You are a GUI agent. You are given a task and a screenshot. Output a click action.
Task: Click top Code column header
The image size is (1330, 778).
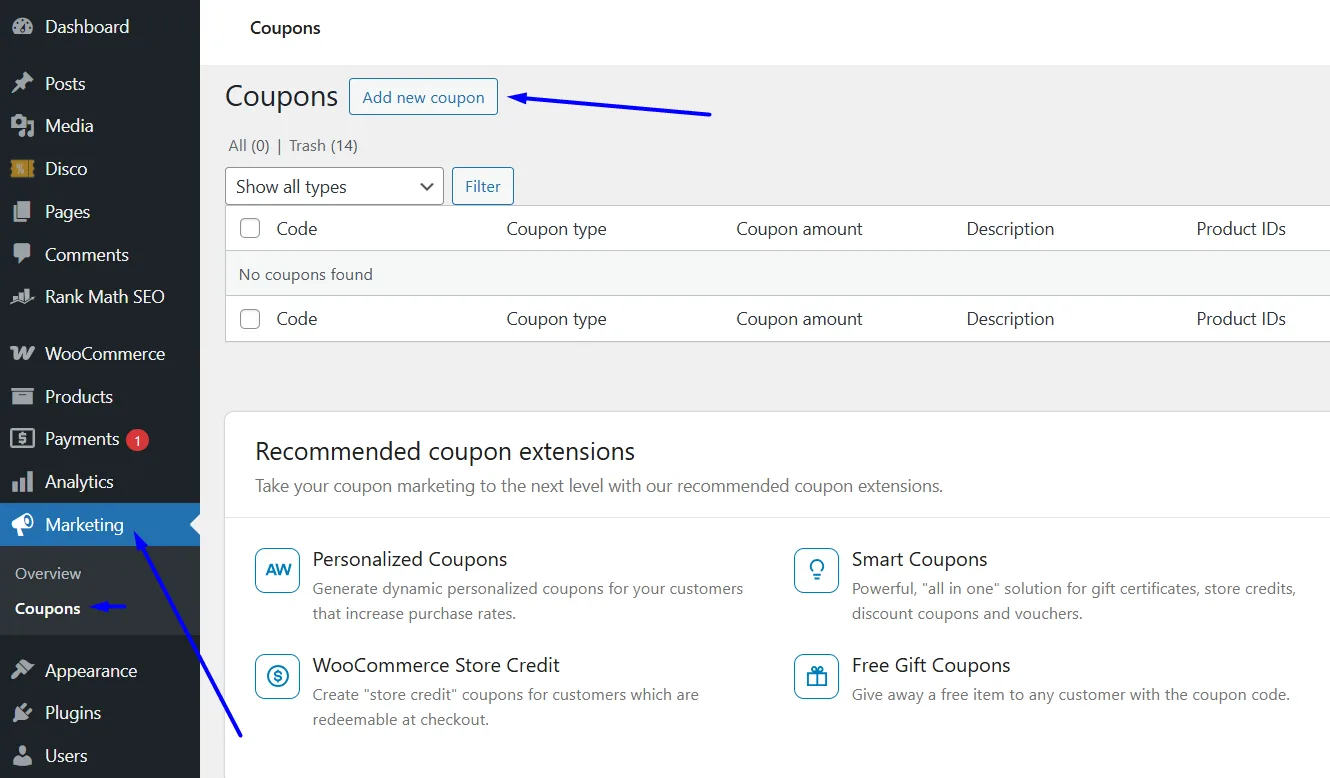297,229
